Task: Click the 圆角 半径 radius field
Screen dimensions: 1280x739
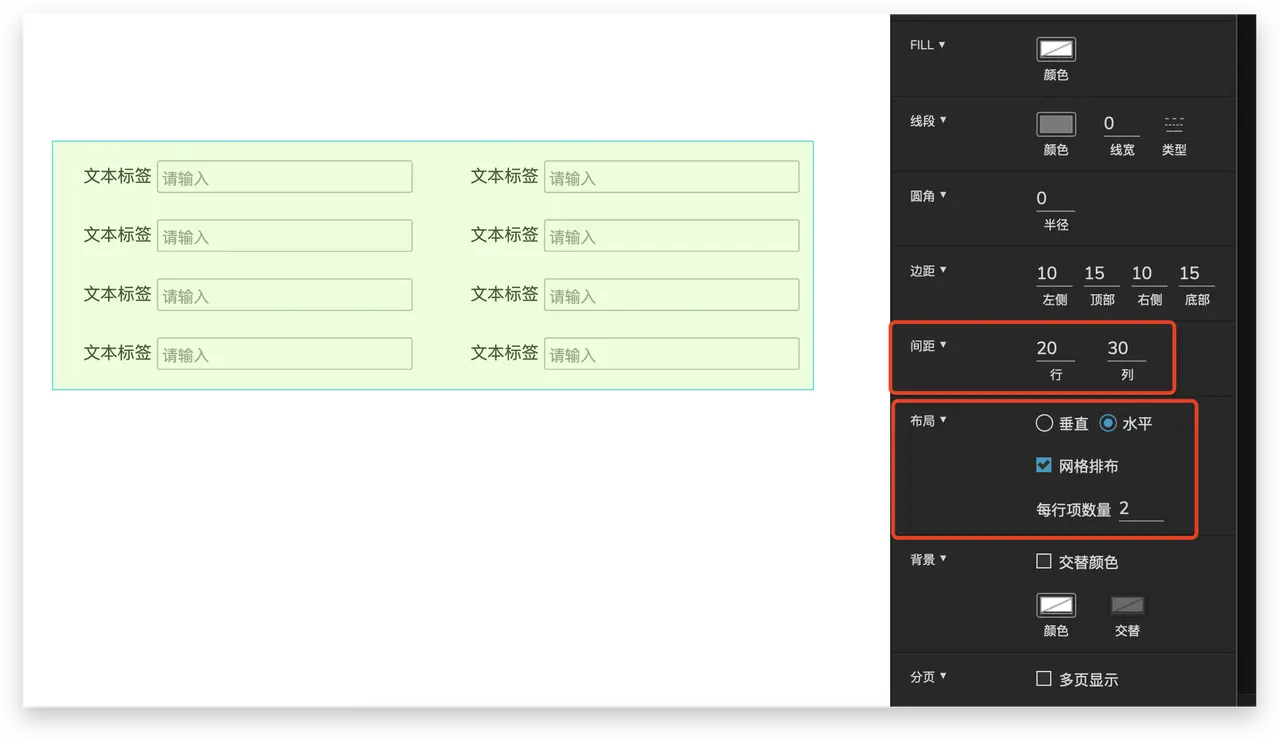Action: coord(1055,198)
